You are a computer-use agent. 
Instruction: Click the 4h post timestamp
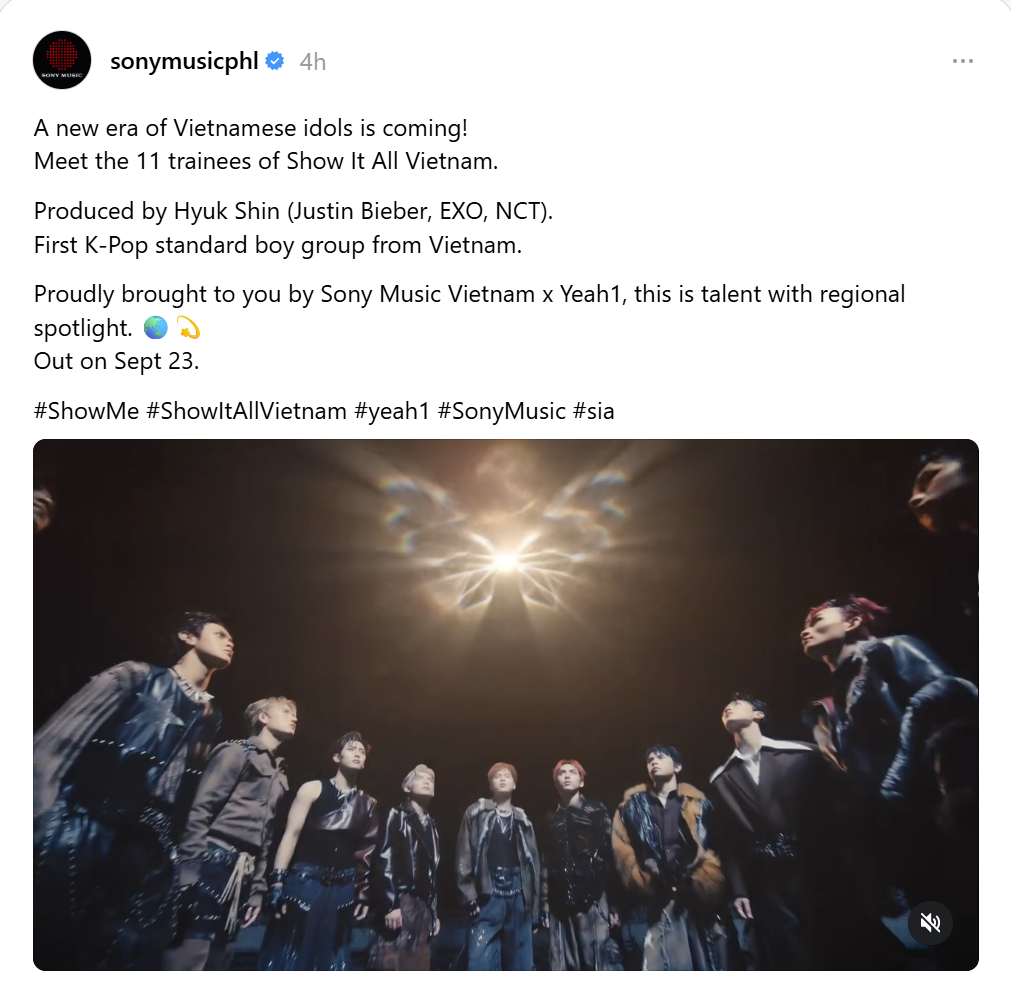click(x=313, y=62)
